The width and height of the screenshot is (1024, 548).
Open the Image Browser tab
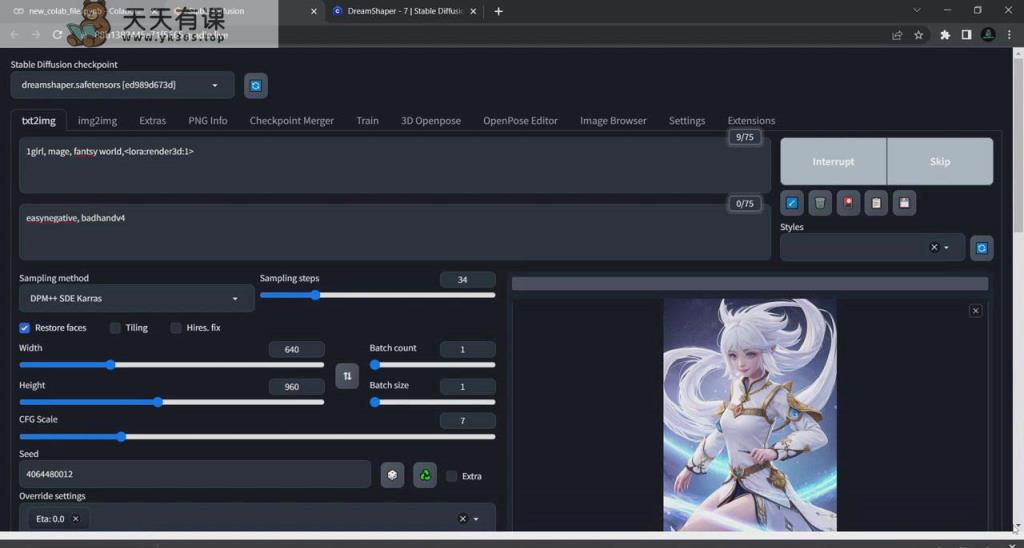pyautogui.click(x=613, y=121)
